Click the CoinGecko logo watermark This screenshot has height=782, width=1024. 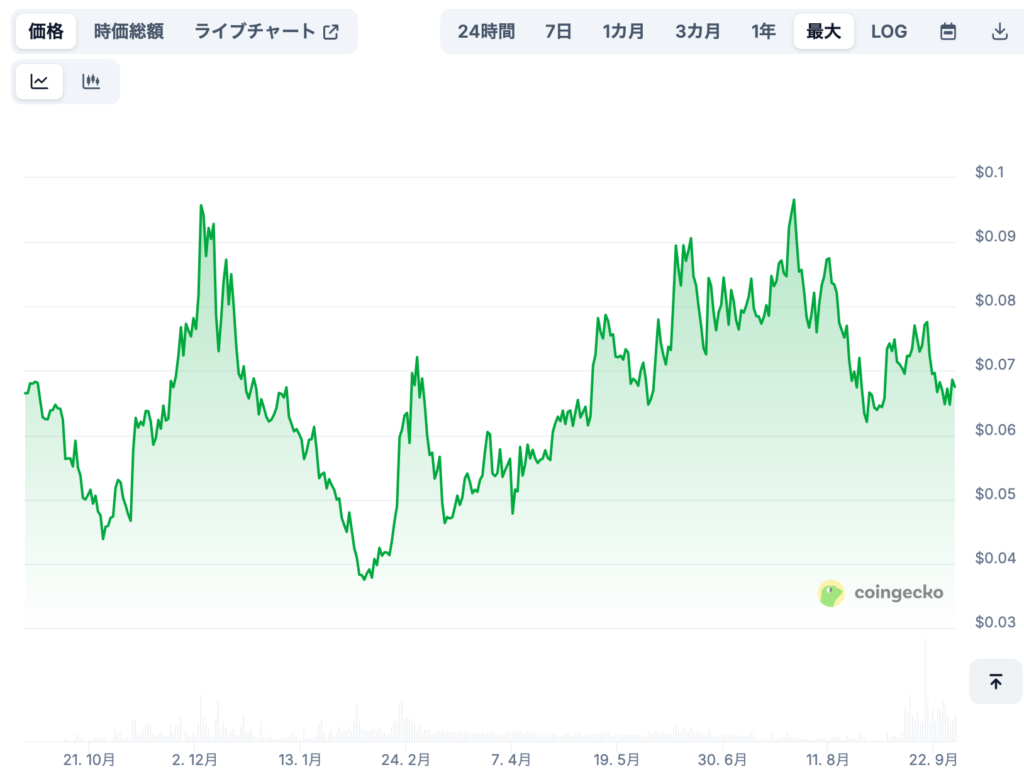pyautogui.click(x=881, y=593)
